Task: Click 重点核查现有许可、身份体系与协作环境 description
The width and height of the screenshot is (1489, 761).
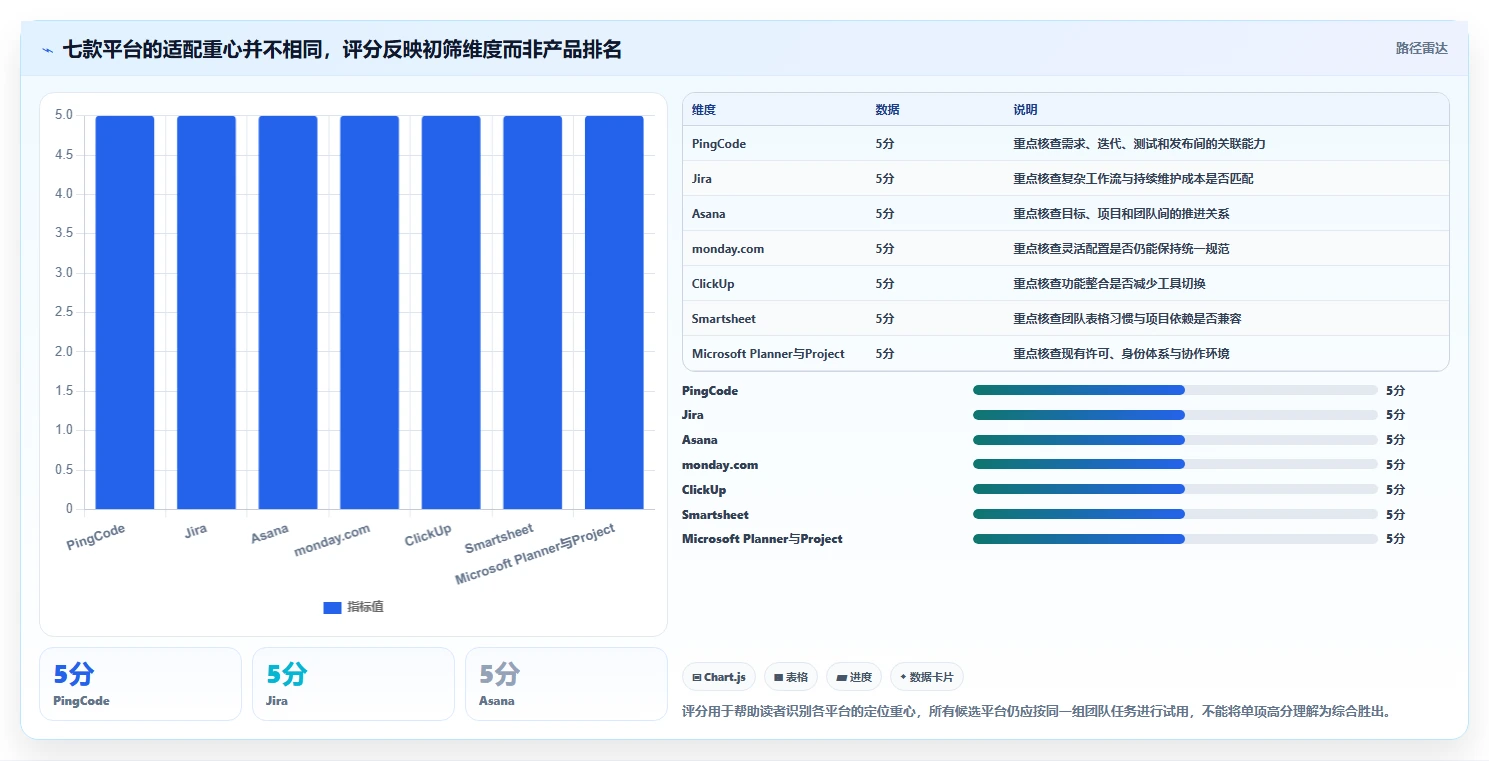Action: 1121,354
